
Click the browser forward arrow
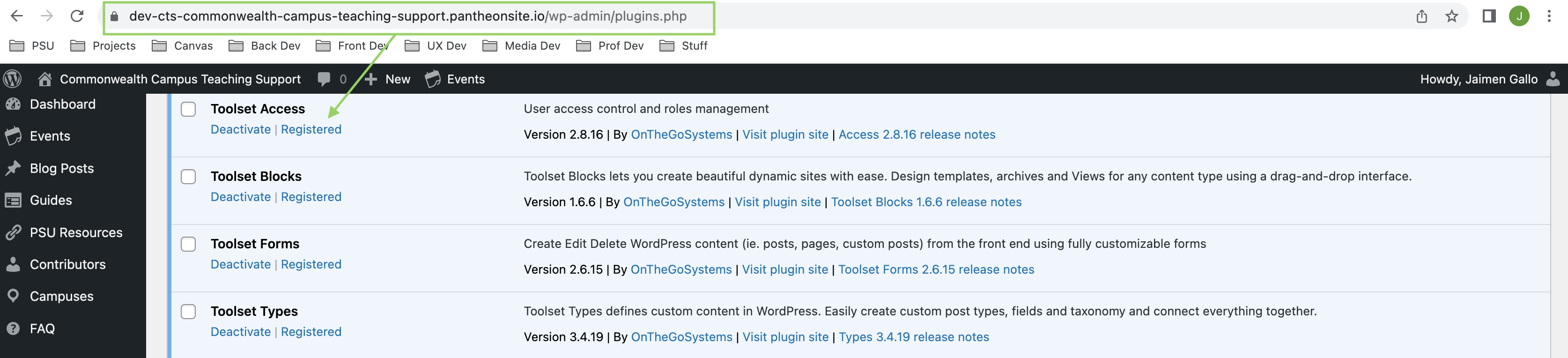(x=47, y=16)
